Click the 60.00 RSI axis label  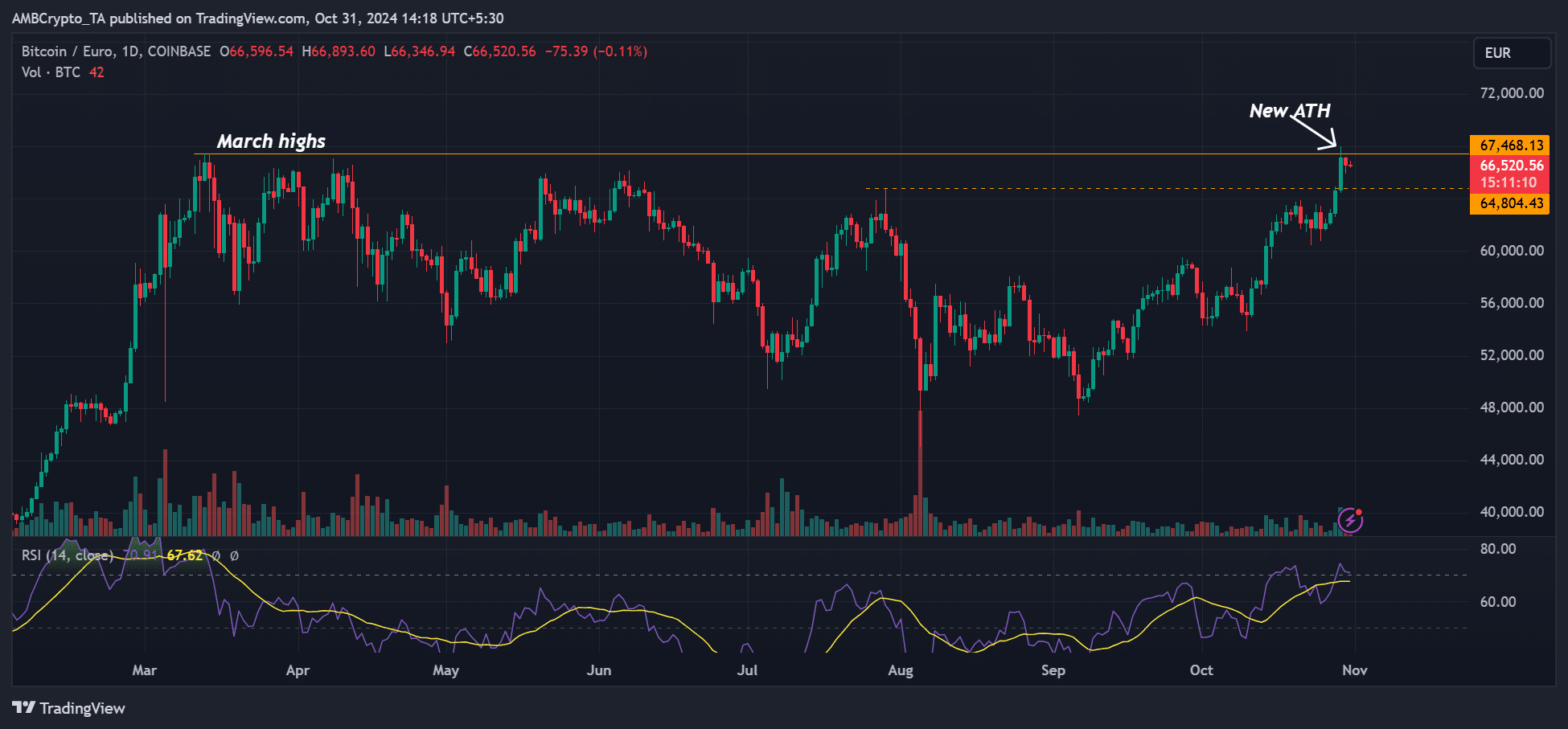tap(1498, 602)
